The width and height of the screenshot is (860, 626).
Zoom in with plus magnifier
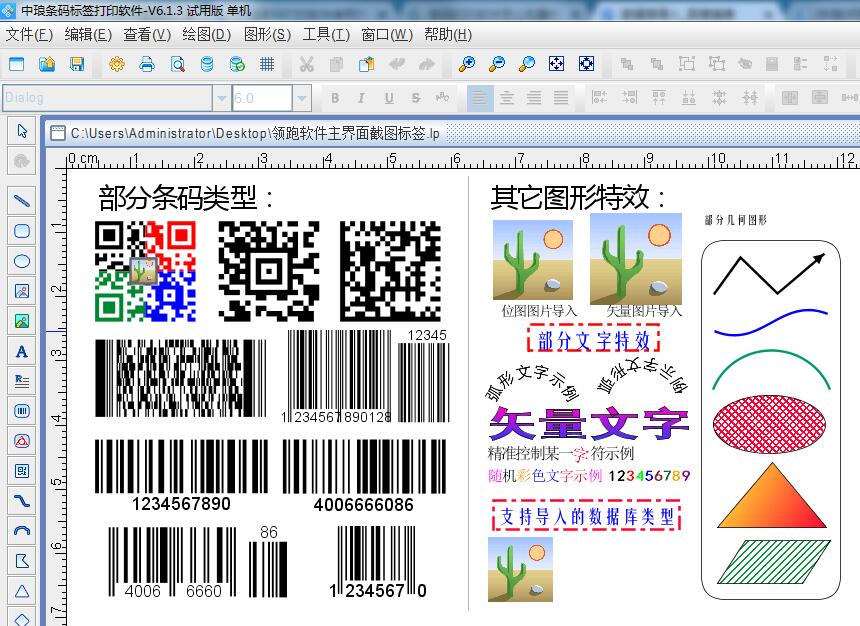[x=467, y=64]
